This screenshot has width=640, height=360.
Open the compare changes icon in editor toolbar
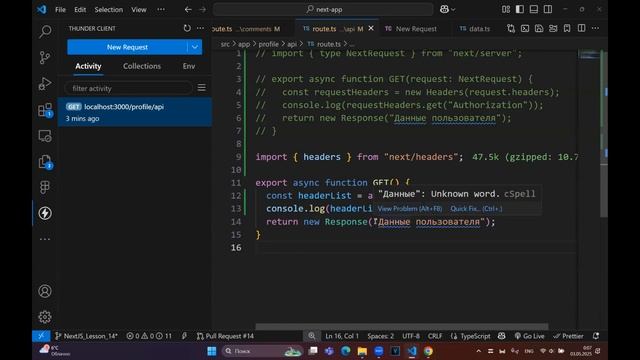(511, 28)
